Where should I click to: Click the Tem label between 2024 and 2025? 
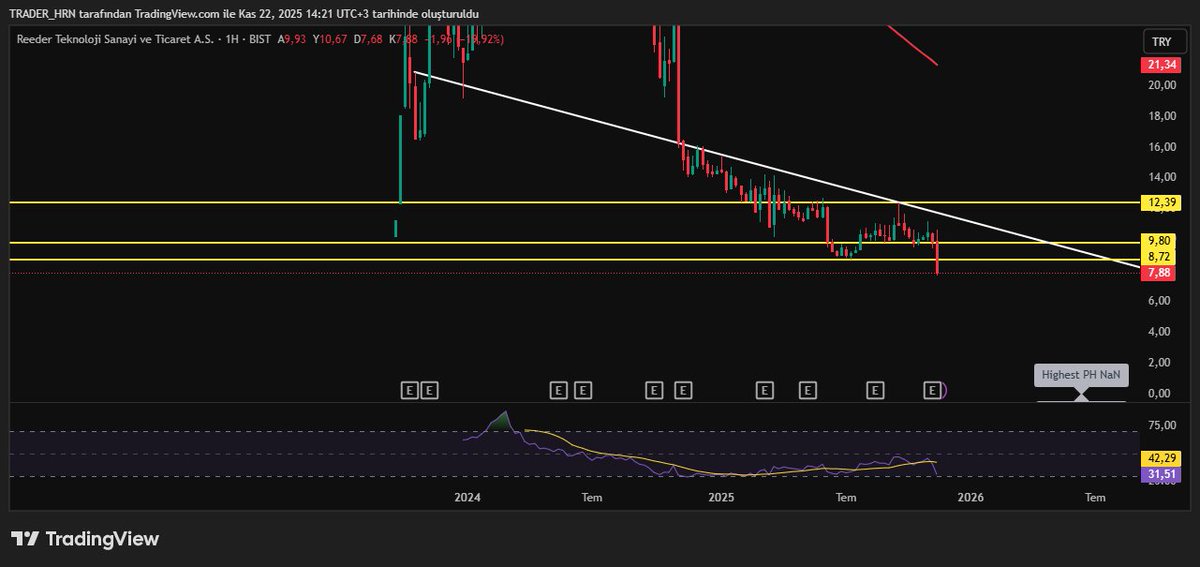(592, 497)
